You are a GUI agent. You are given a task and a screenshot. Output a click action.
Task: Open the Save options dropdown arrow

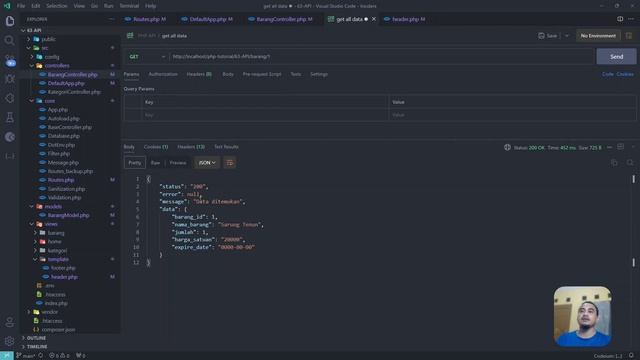click(567, 36)
